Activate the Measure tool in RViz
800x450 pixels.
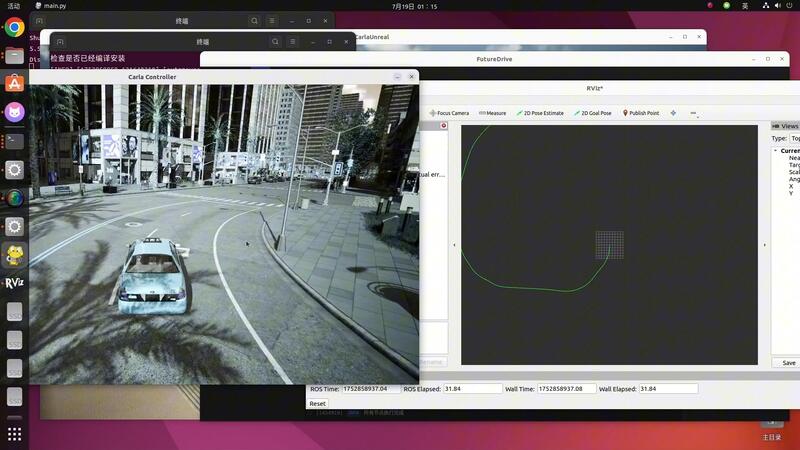tap(493, 113)
